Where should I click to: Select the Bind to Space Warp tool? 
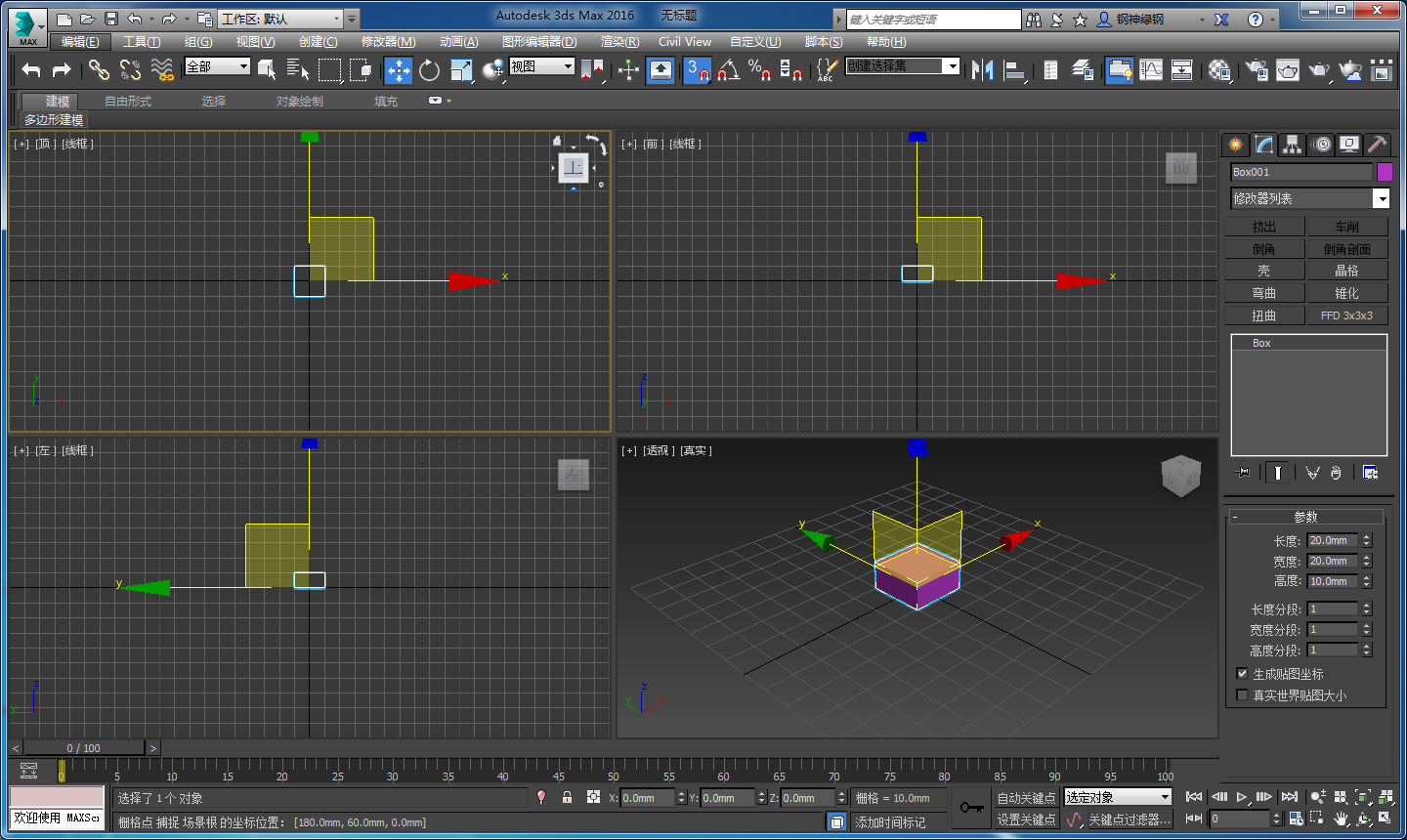point(162,69)
